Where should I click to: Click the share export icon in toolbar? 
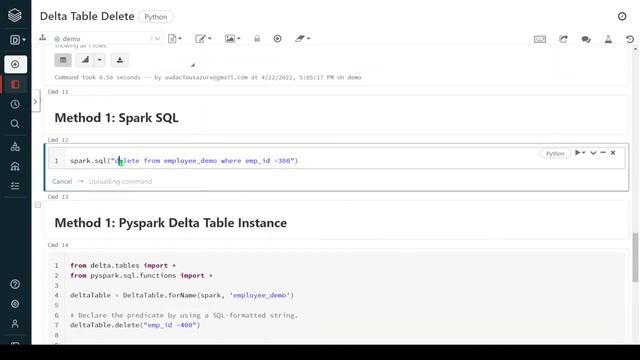(563, 39)
